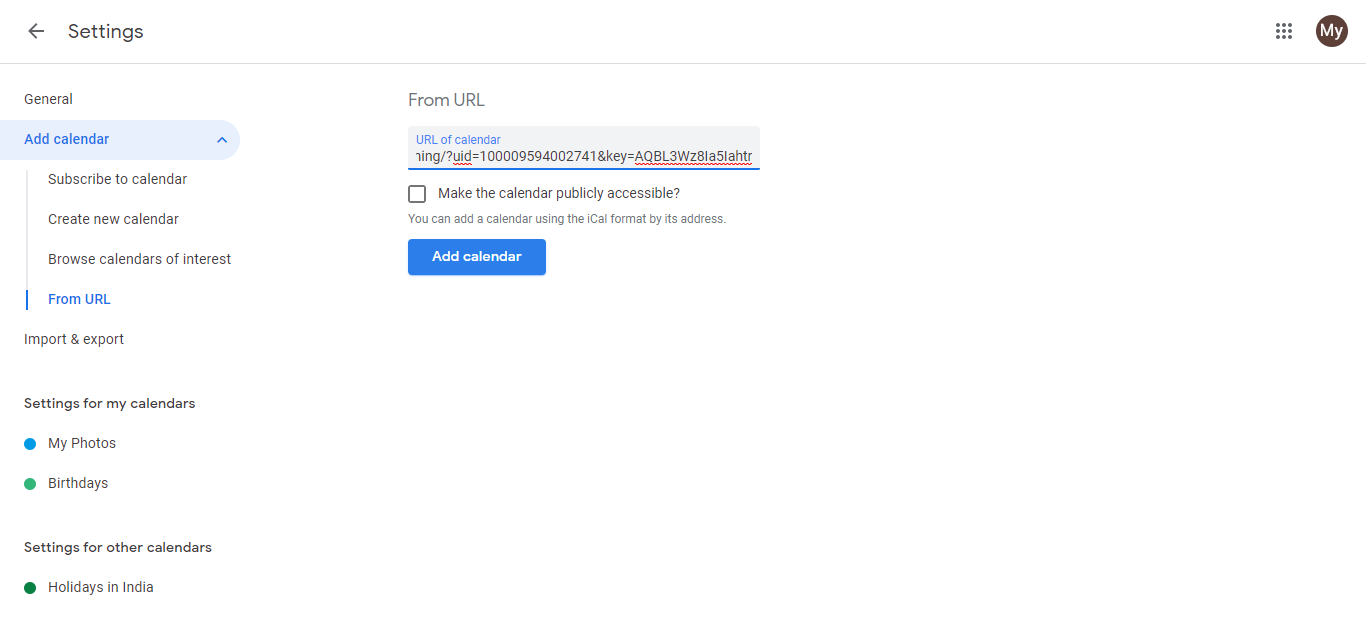Go back using the arrow icon

(x=36, y=31)
